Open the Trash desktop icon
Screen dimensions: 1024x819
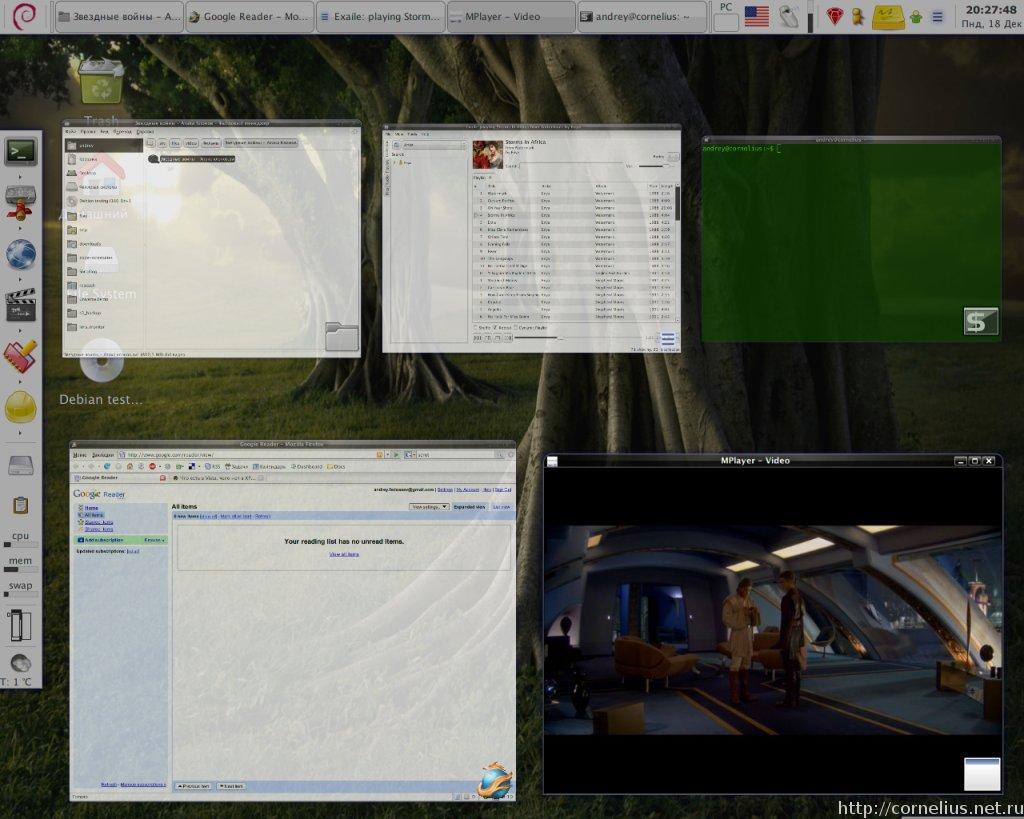pos(101,82)
